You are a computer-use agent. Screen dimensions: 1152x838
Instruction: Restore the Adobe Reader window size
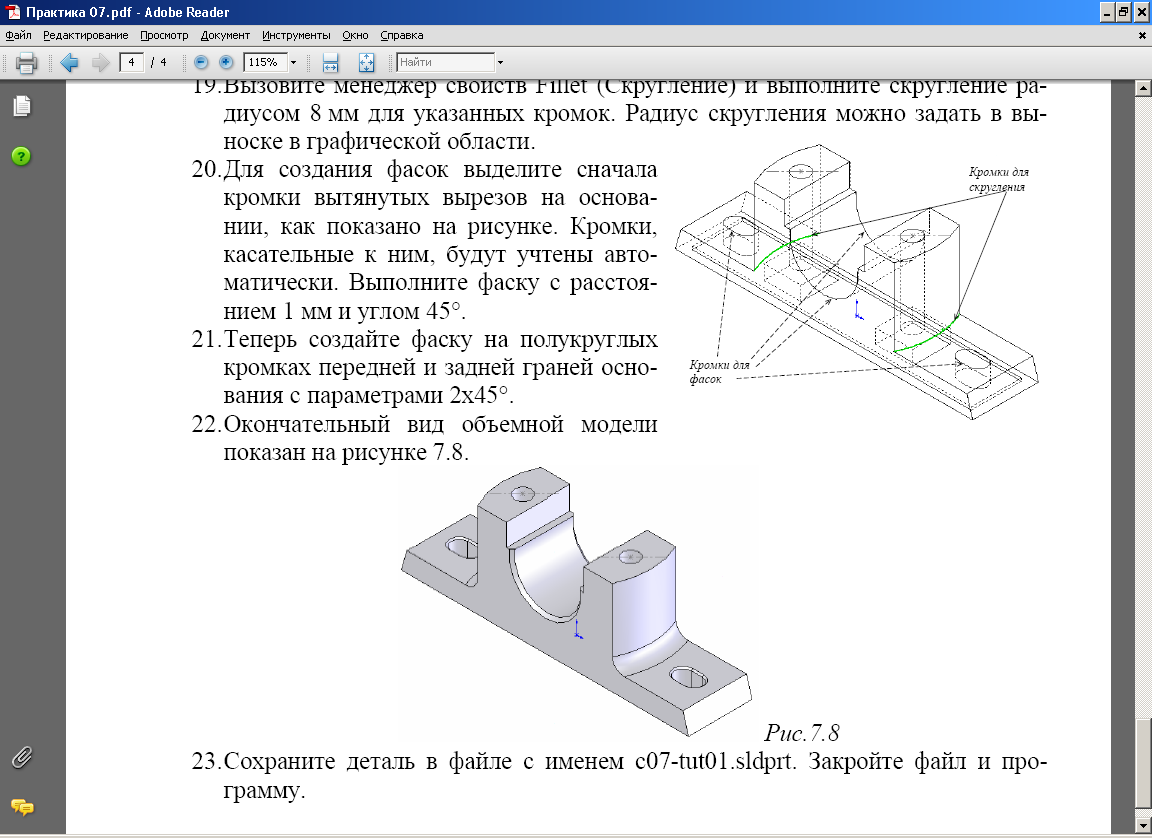[x=1123, y=12]
